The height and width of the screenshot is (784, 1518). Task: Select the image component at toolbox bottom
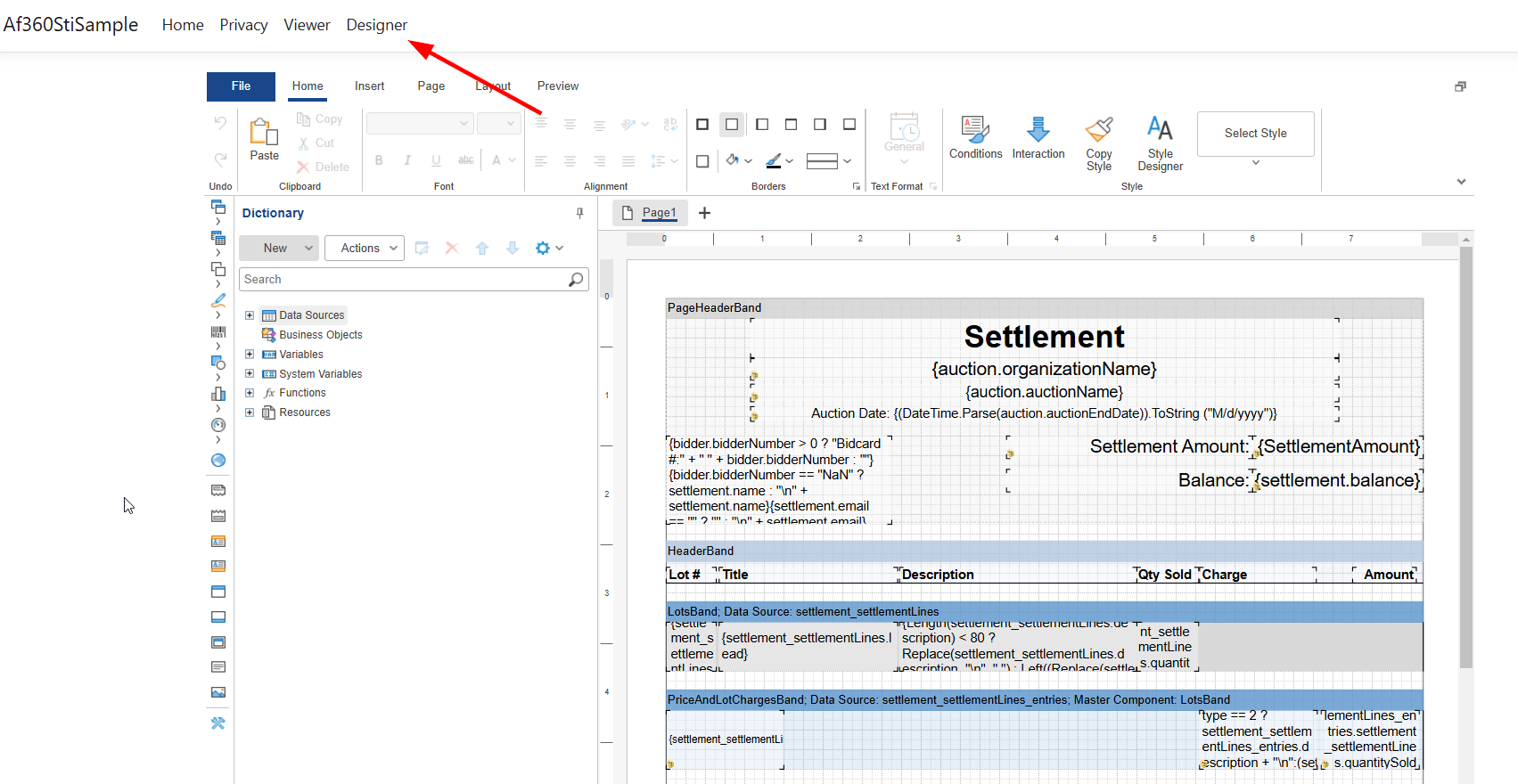pos(218,692)
